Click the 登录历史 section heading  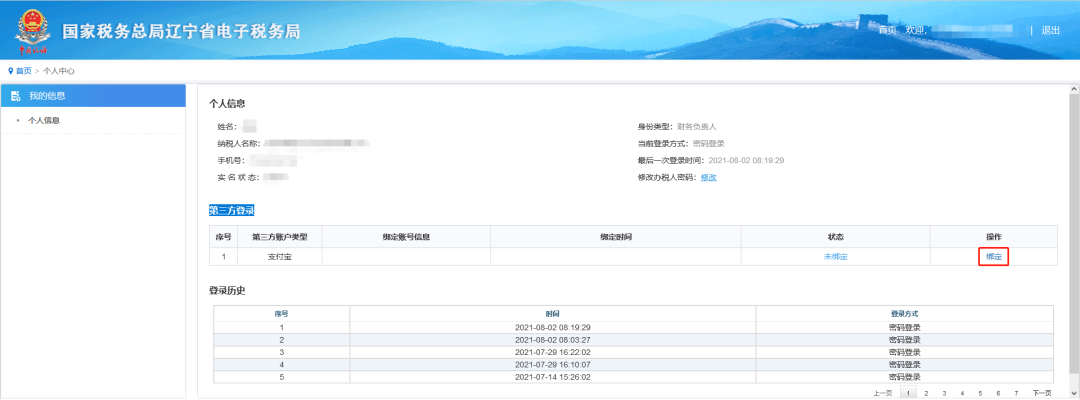(x=227, y=291)
